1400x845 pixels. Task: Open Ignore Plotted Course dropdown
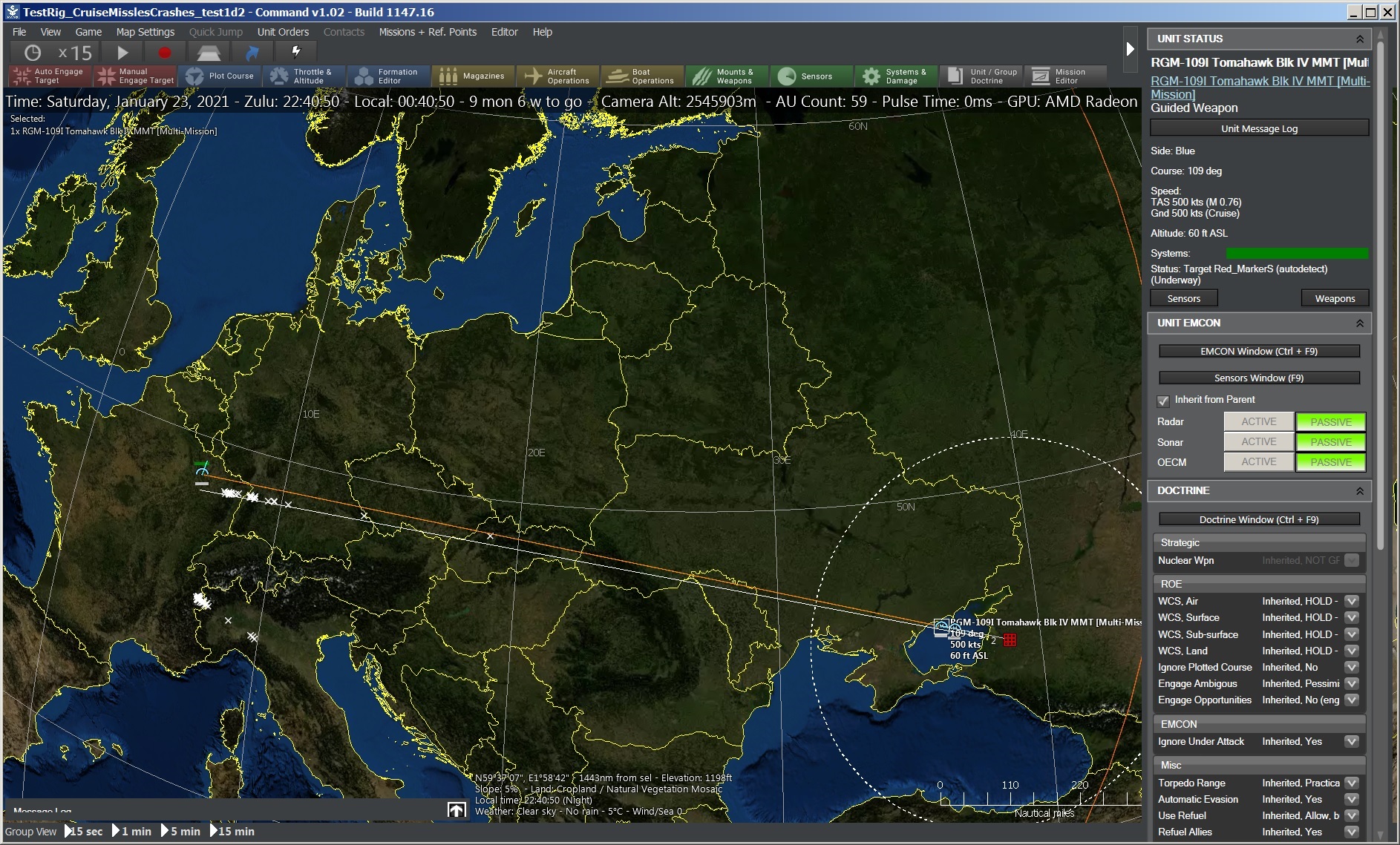pyautogui.click(x=1351, y=667)
